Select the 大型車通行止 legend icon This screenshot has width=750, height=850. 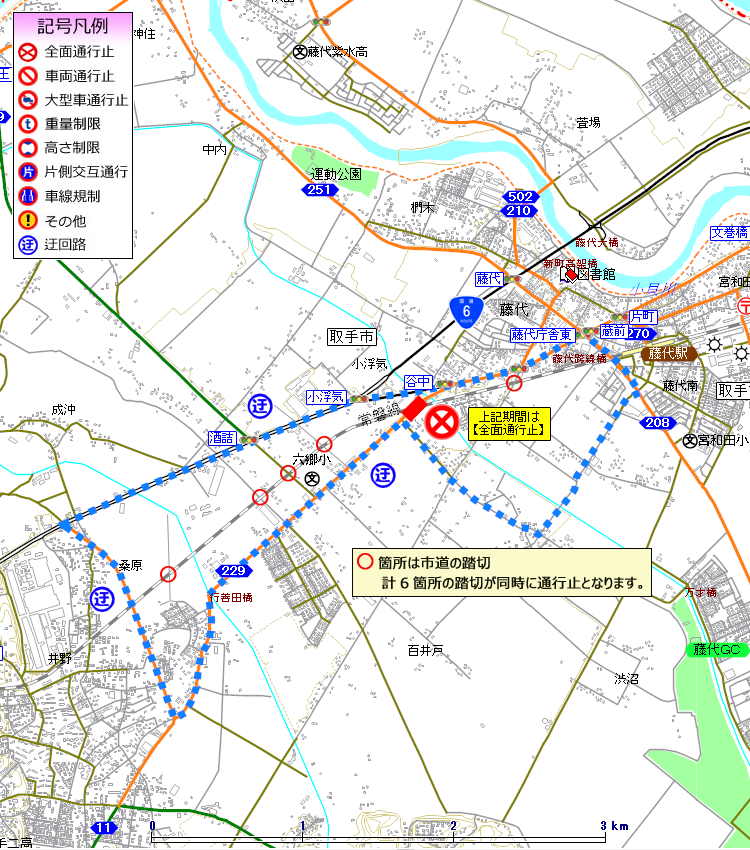pos(28,100)
